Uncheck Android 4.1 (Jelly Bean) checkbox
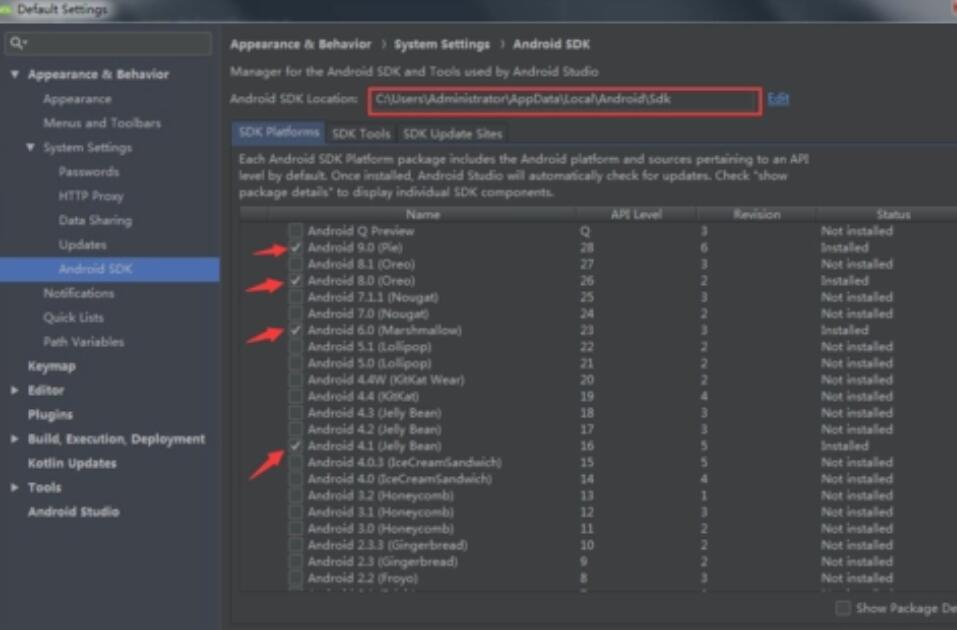This screenshot has height=630, width=957. tap(296, 446)
